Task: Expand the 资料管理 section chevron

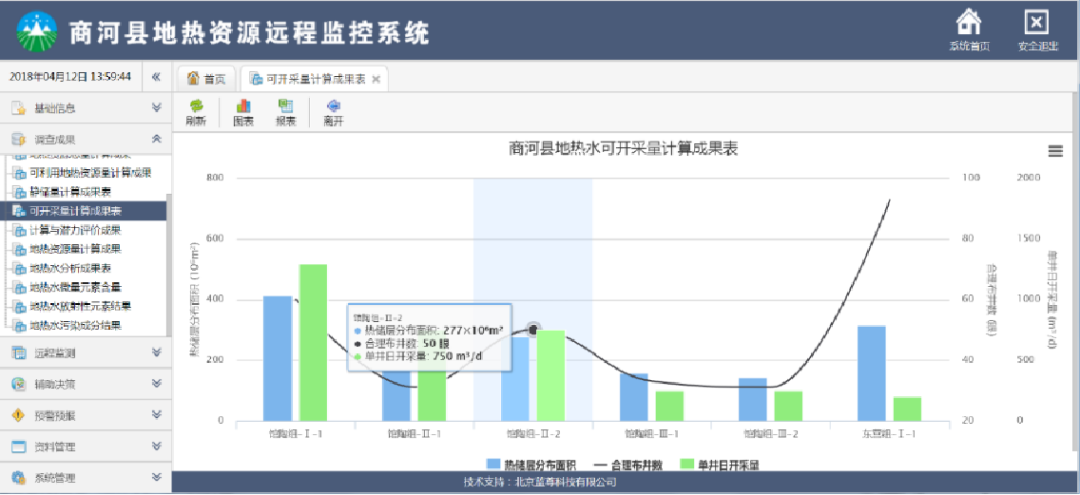Action: click(156, 447)
